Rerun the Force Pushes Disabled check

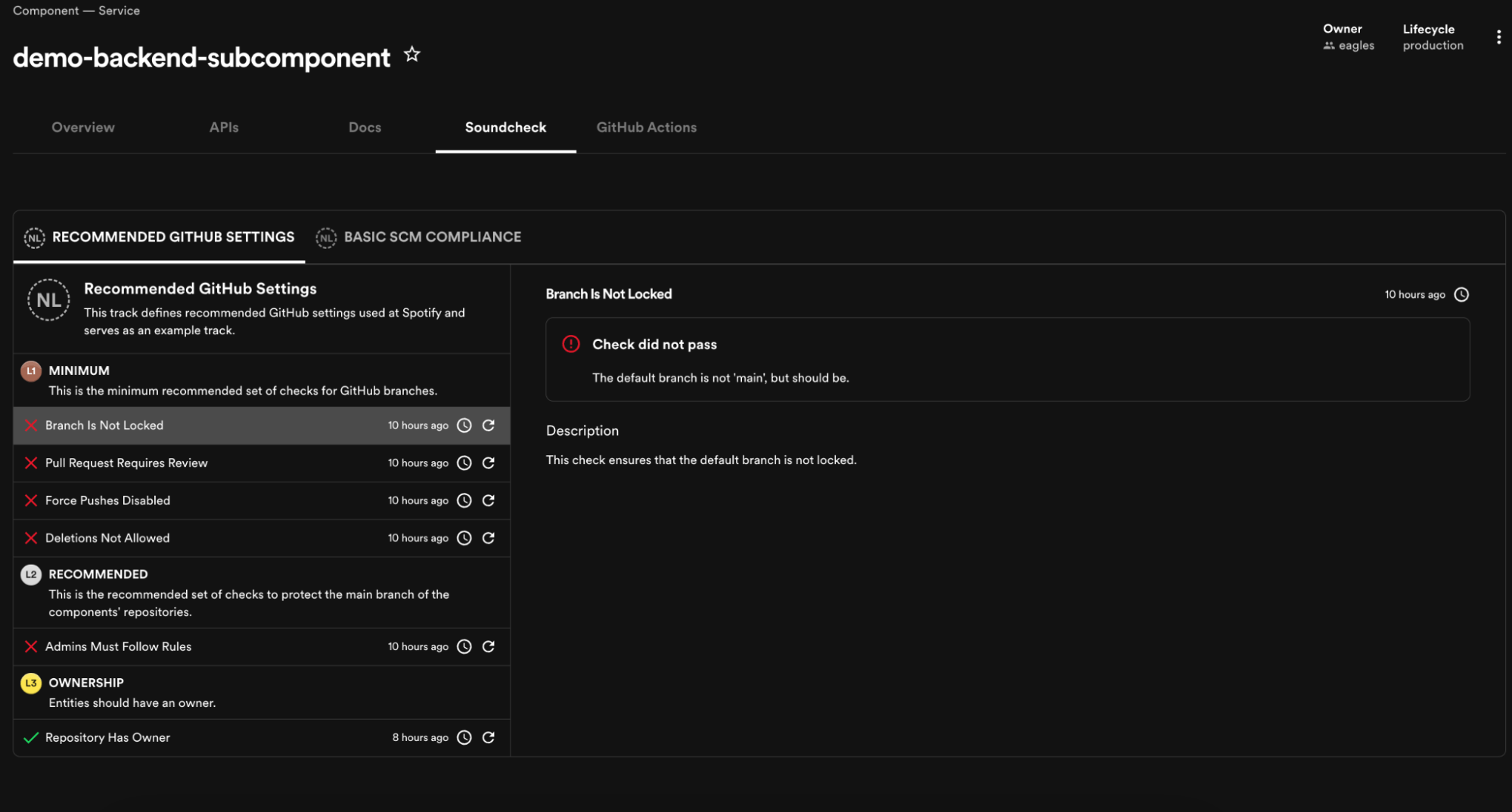click(489, 500)
